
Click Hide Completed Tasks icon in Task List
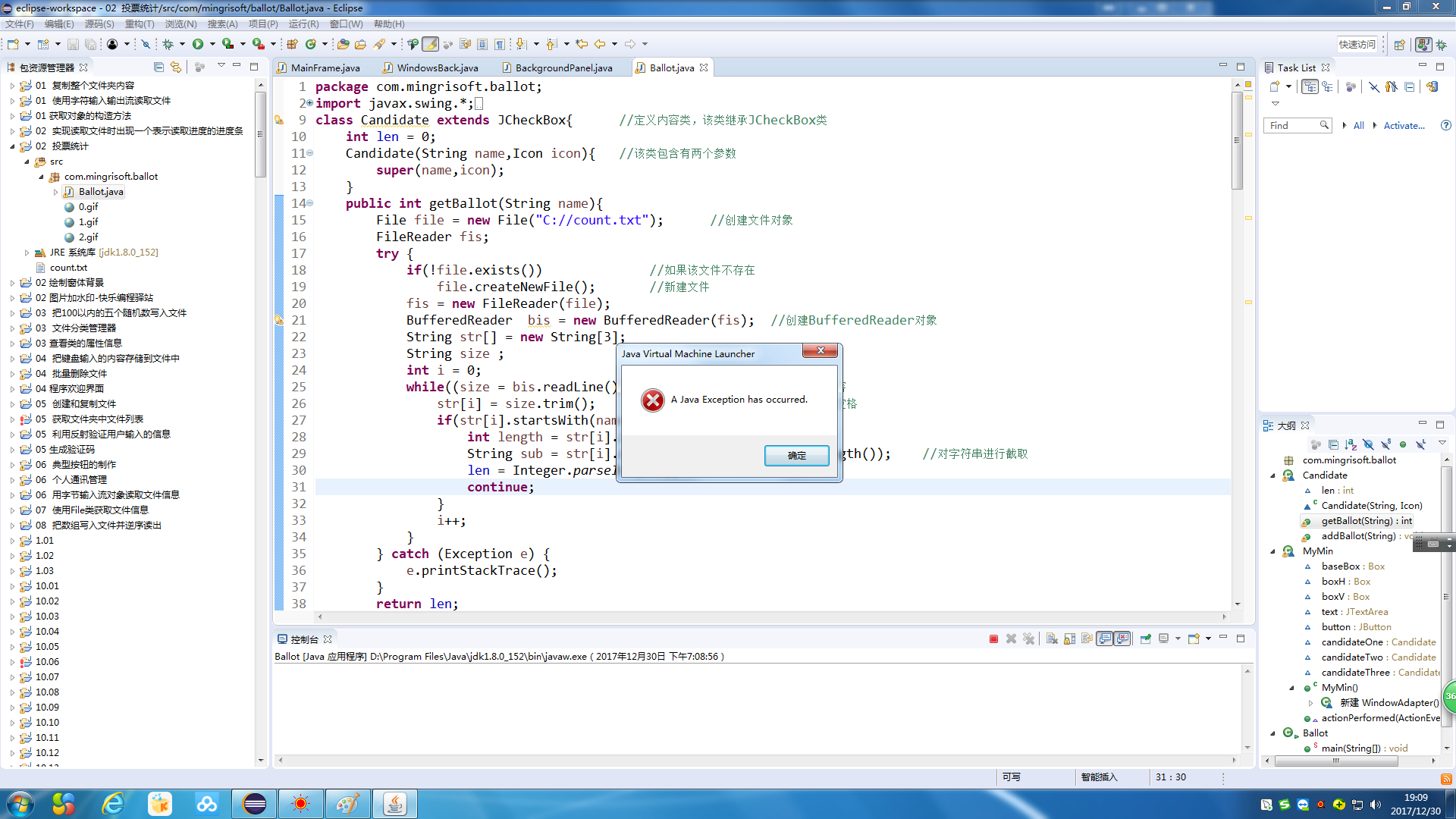point(1374,86)
